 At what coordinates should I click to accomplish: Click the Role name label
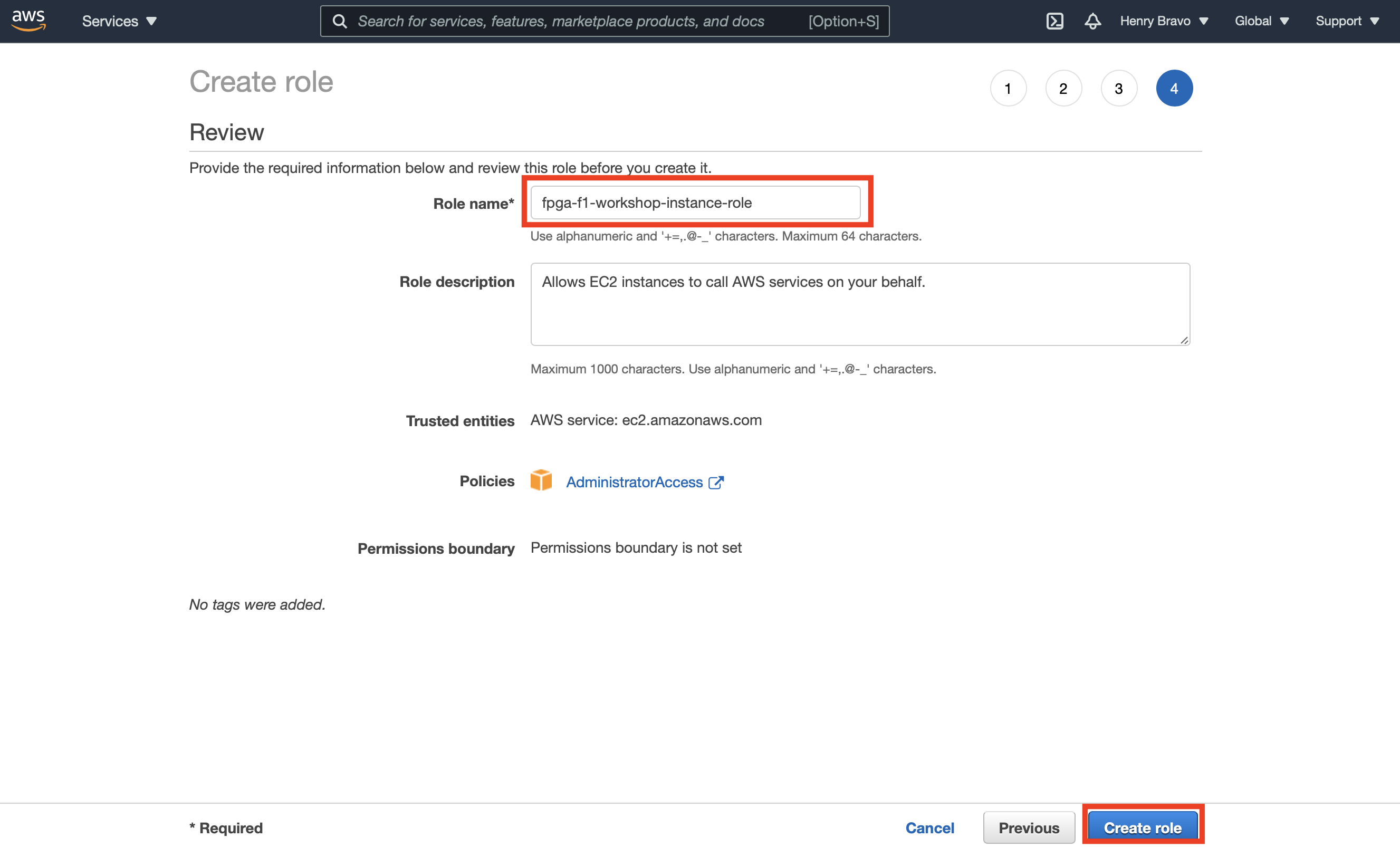pyautogui.click(x=473, y=204)
